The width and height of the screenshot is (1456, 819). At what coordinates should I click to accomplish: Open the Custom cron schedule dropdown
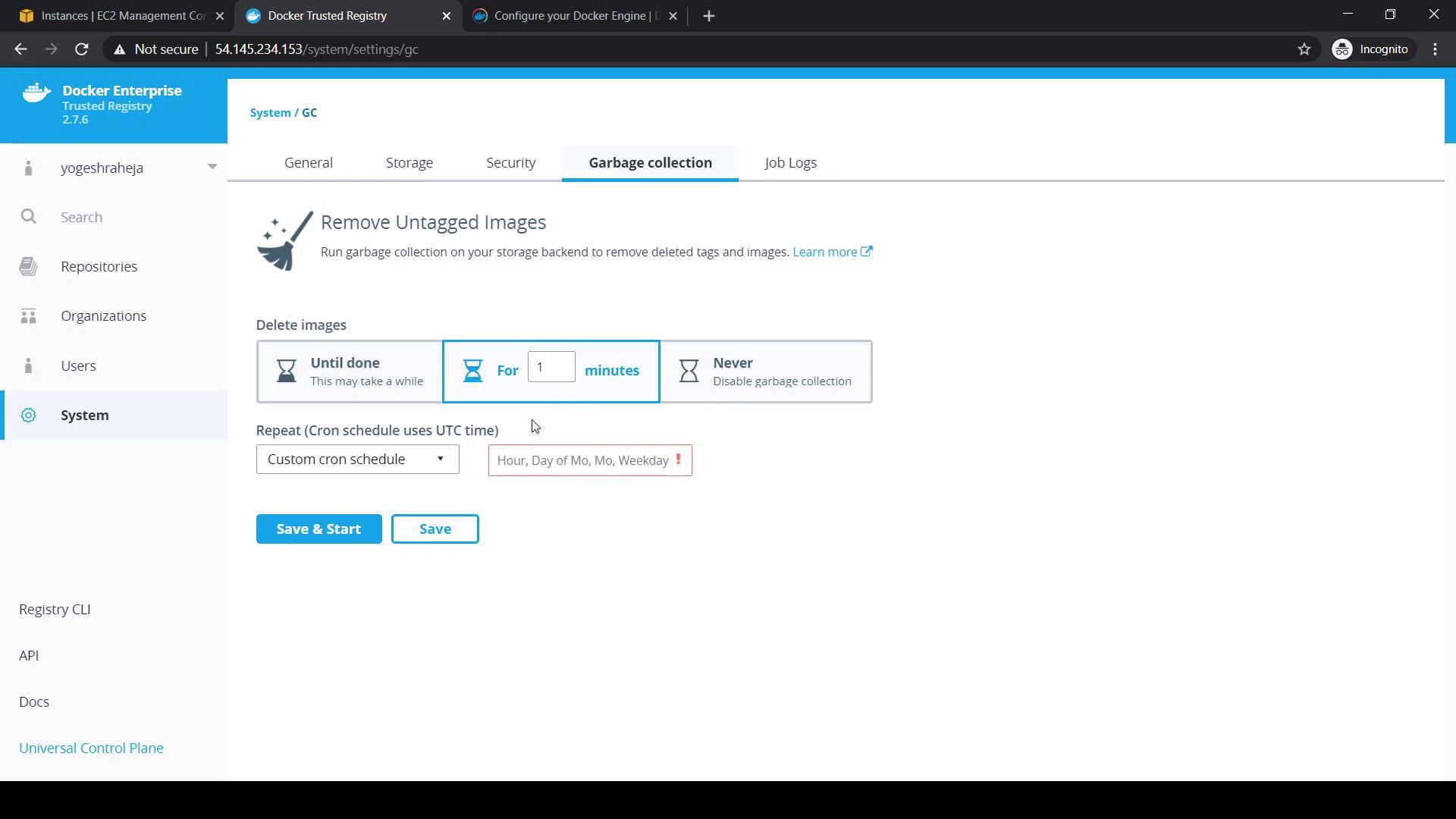point(357,460)
